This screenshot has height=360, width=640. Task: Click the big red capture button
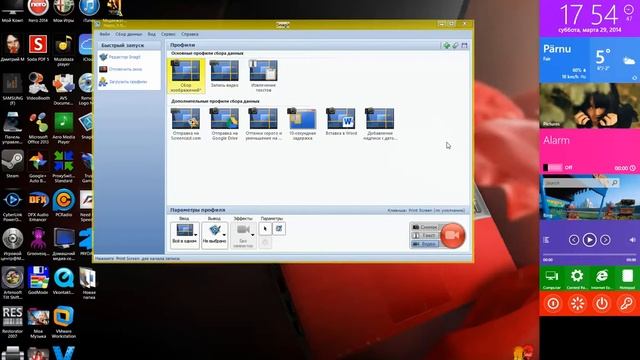(453, 236)
